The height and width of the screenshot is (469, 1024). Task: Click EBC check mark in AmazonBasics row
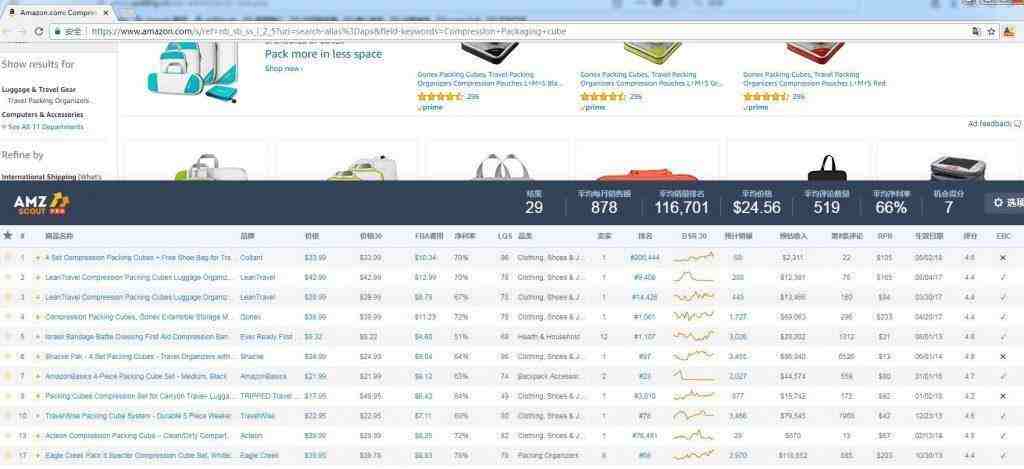pyautogui.click(x=1003, y=376)
